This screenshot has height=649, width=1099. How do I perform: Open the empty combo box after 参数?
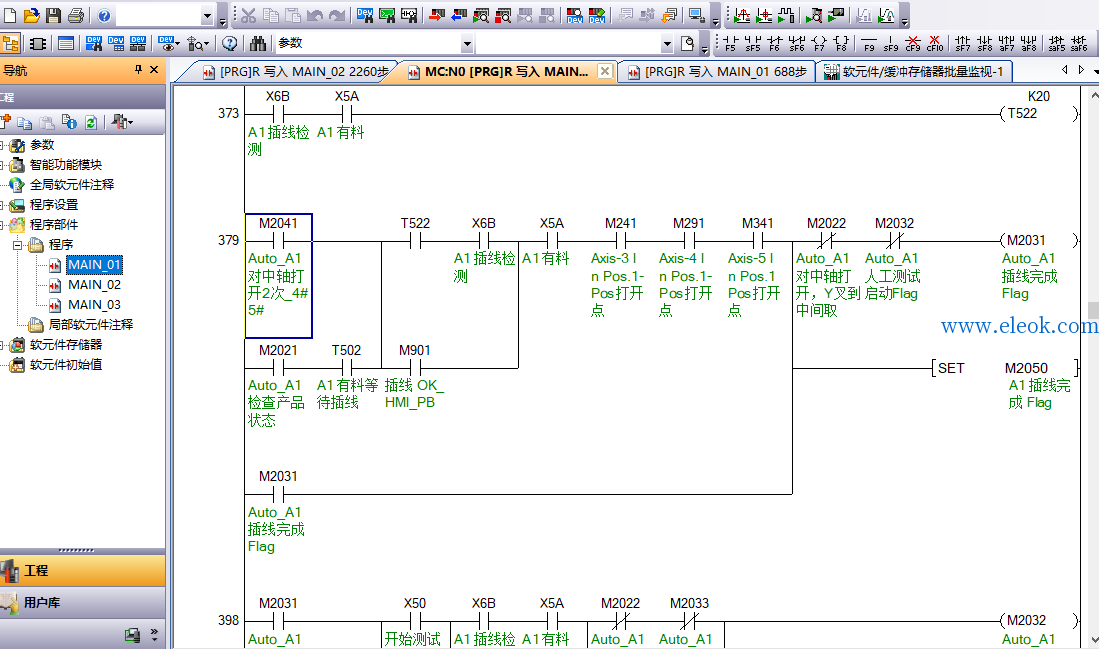[x=667, y=44]
